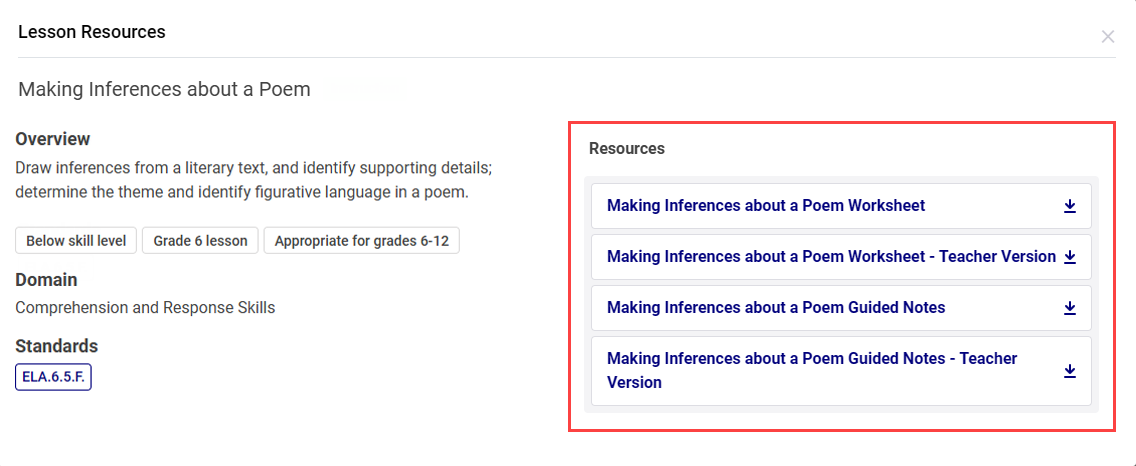Click the Grade 6 lesson tag

[200, 241]
